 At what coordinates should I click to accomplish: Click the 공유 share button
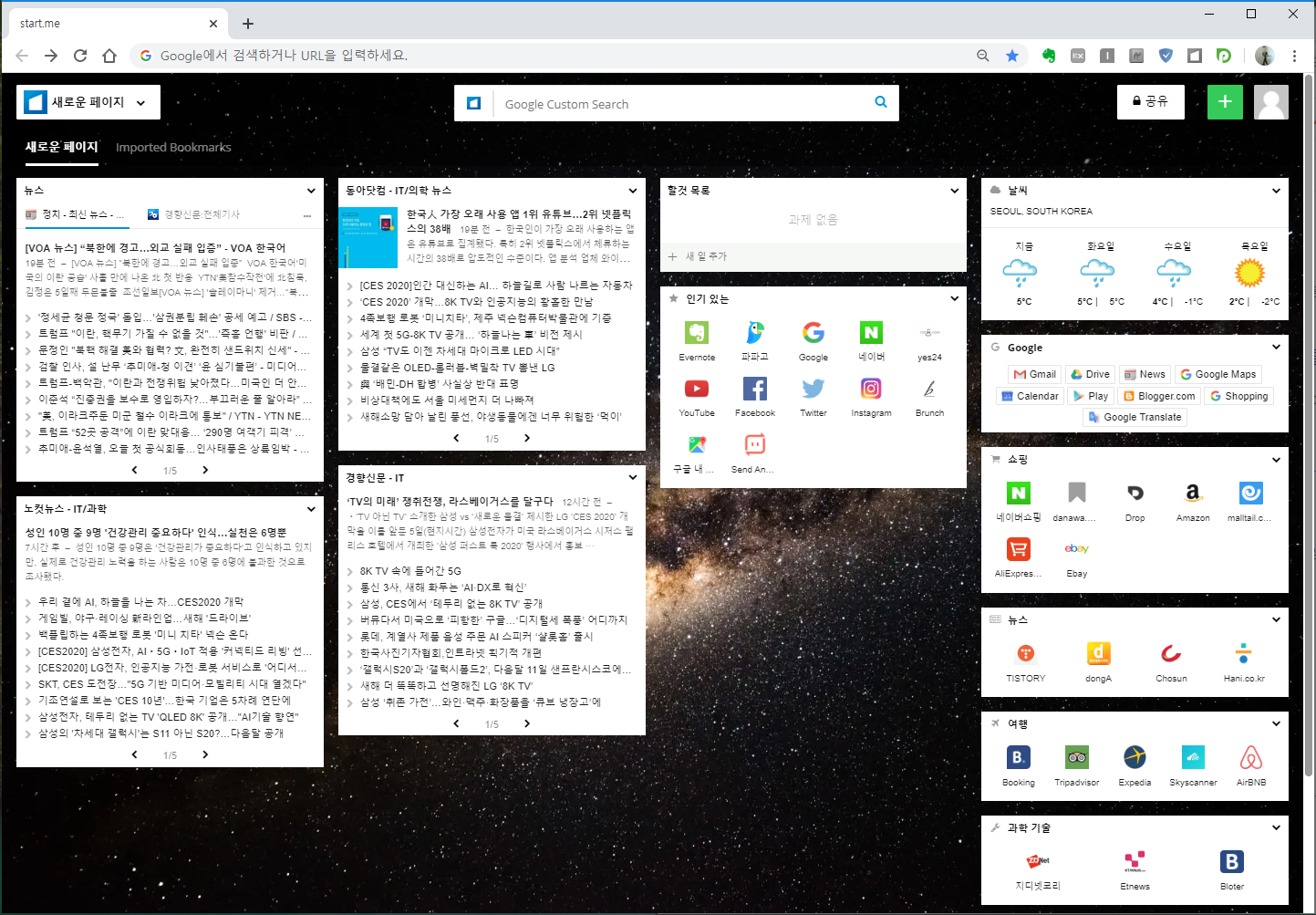1151,102
